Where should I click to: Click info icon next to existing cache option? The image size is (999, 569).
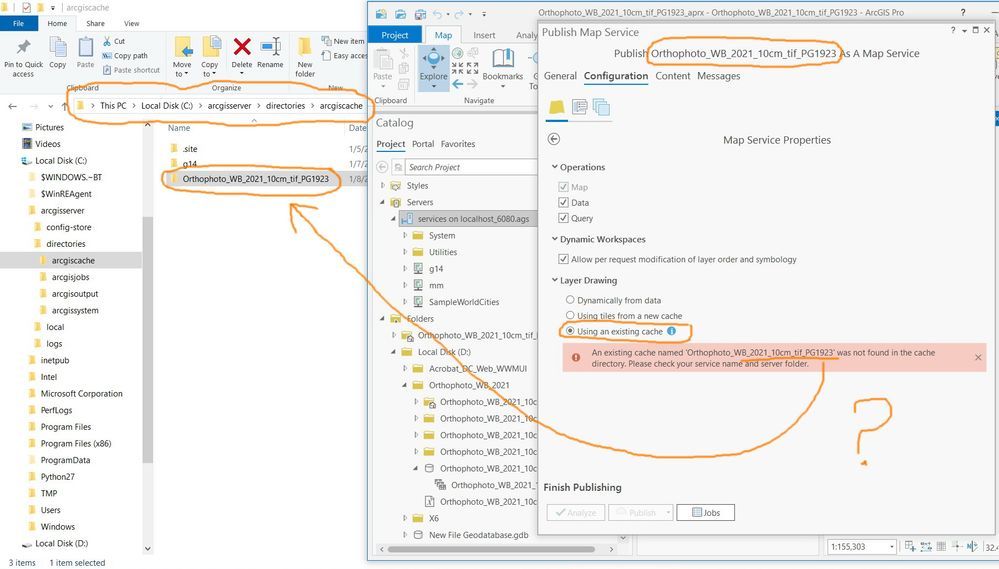point(671,331)
